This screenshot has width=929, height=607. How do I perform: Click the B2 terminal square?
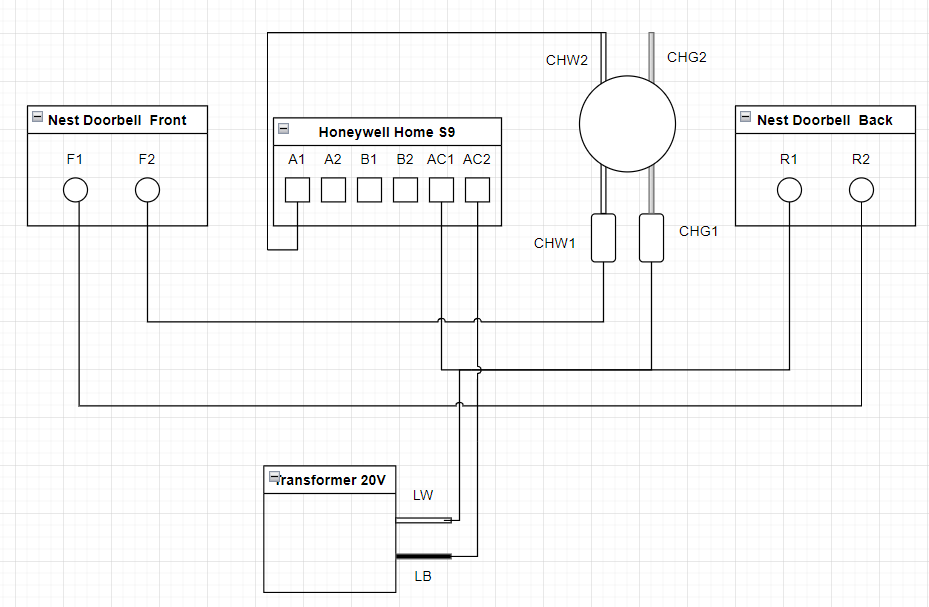point(405,190)
